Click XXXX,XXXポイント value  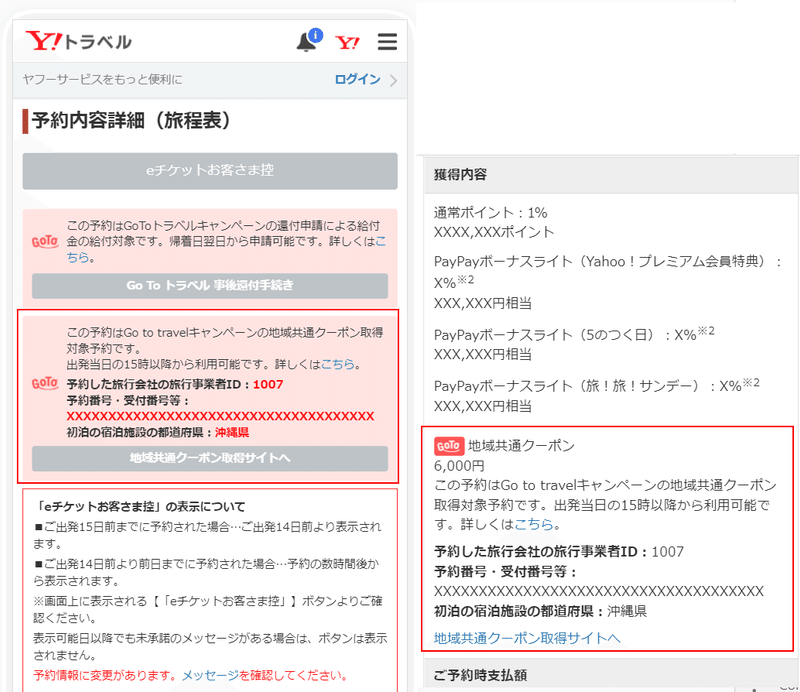click(494, 232)
